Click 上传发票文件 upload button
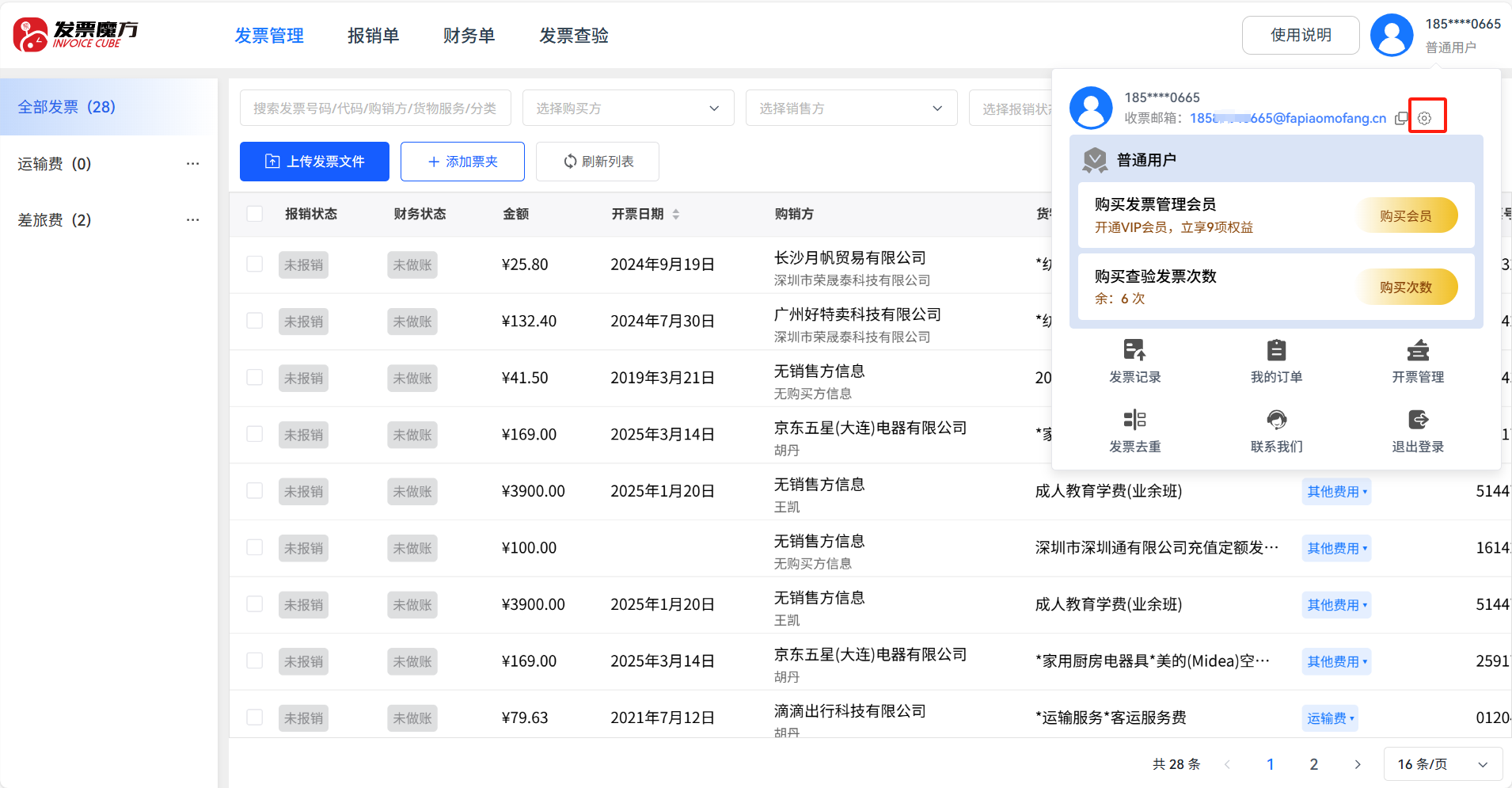The width and height of the screenshot is (1512, 788). [x=314, y=162]
